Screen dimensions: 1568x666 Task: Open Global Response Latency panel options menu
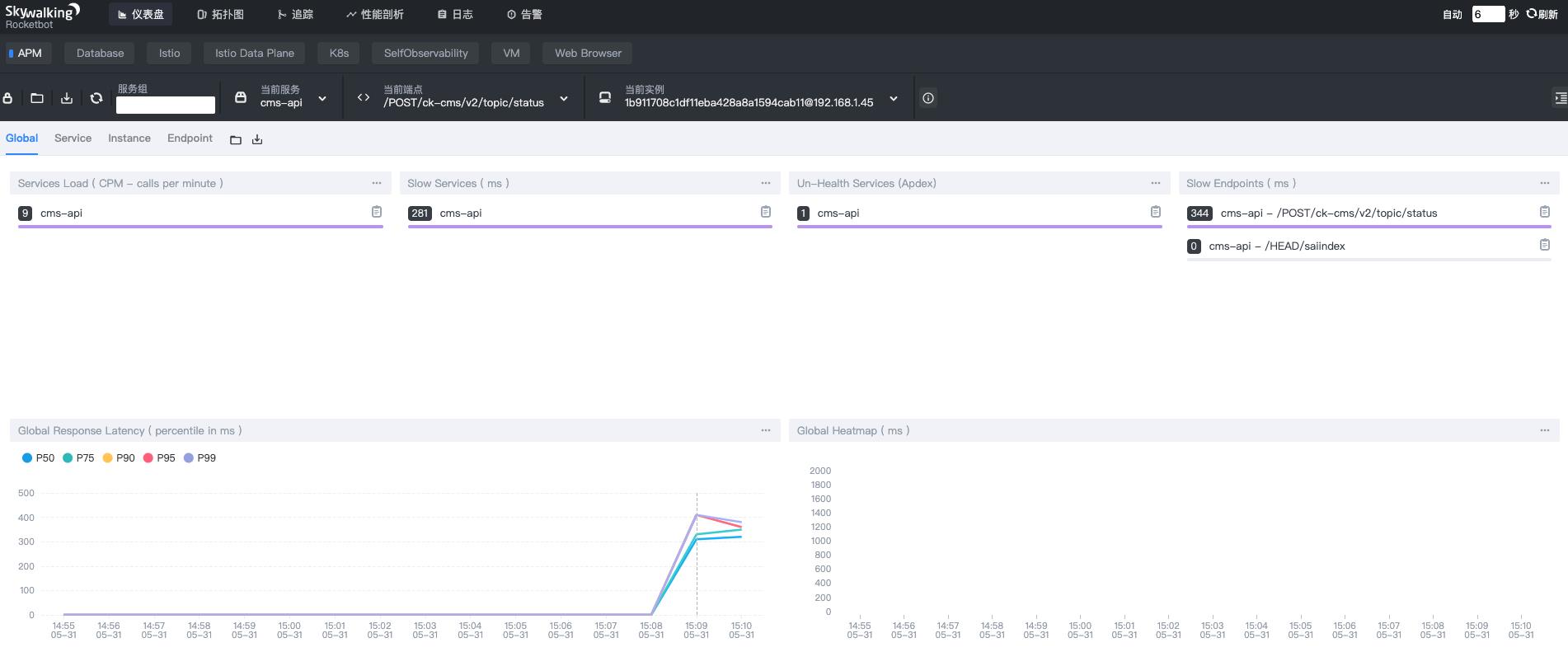click(766, 430)
